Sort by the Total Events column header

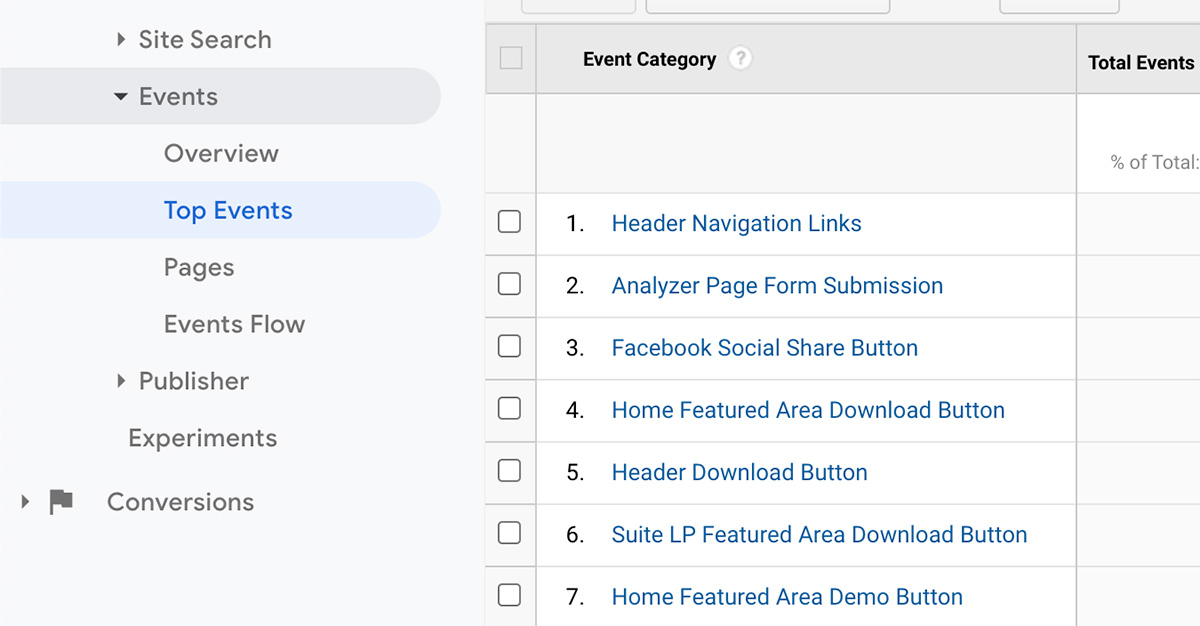point(1140,62)
